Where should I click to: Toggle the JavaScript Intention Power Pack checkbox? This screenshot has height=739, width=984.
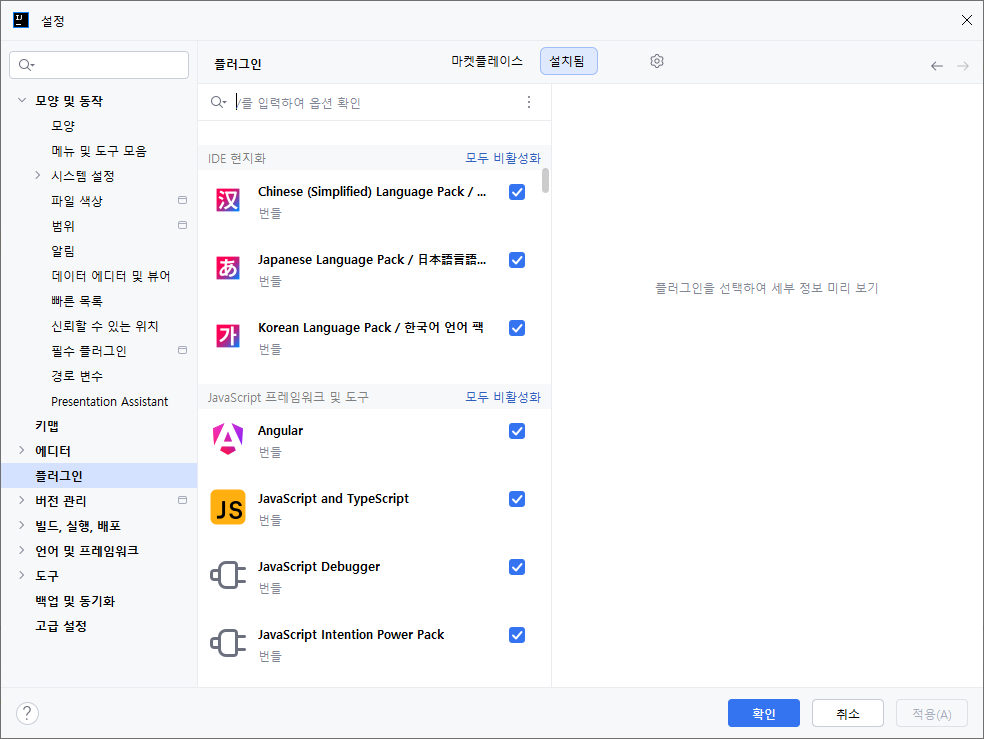coord(517,635)
